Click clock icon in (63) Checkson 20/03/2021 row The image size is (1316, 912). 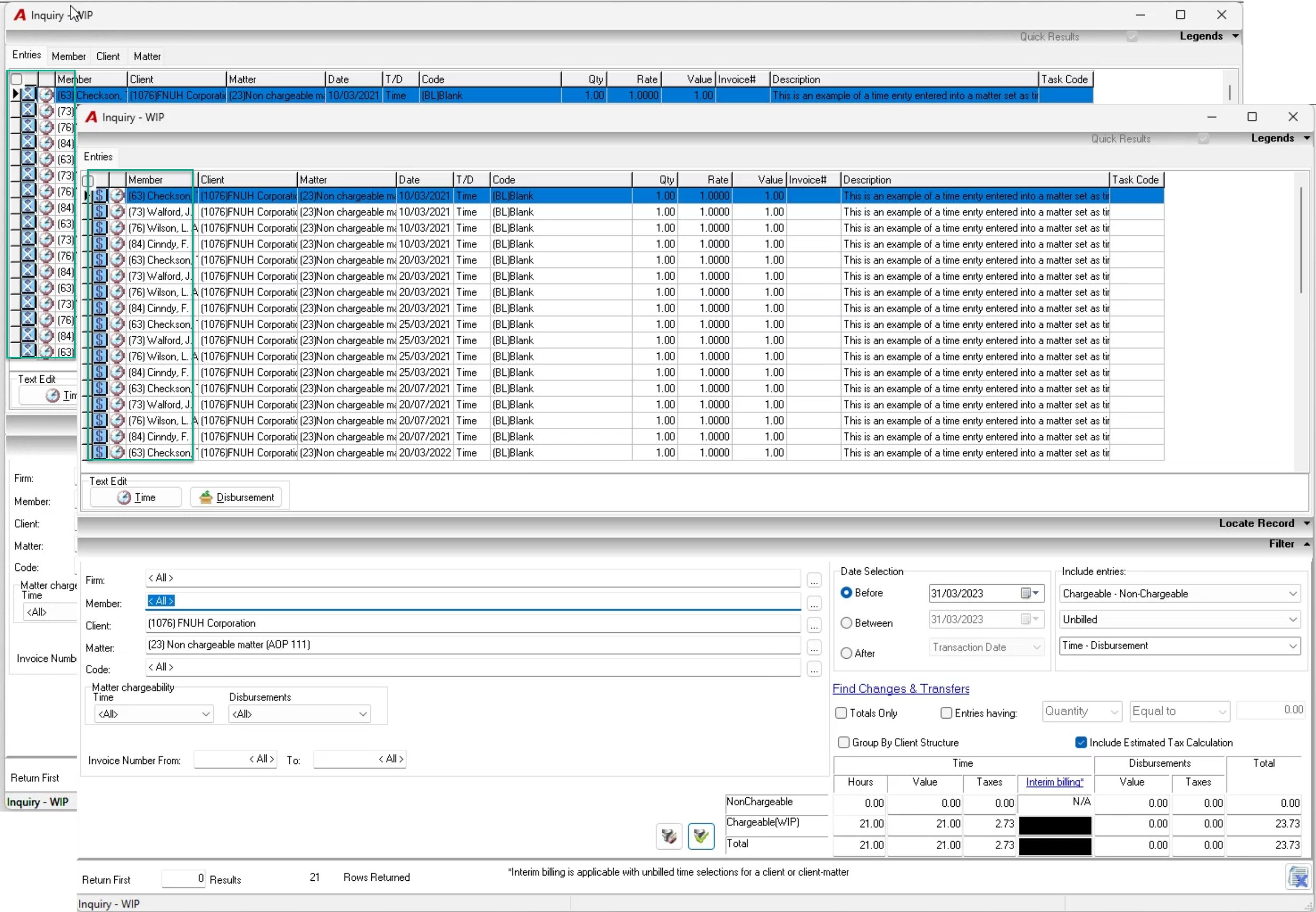click(117, 260)
